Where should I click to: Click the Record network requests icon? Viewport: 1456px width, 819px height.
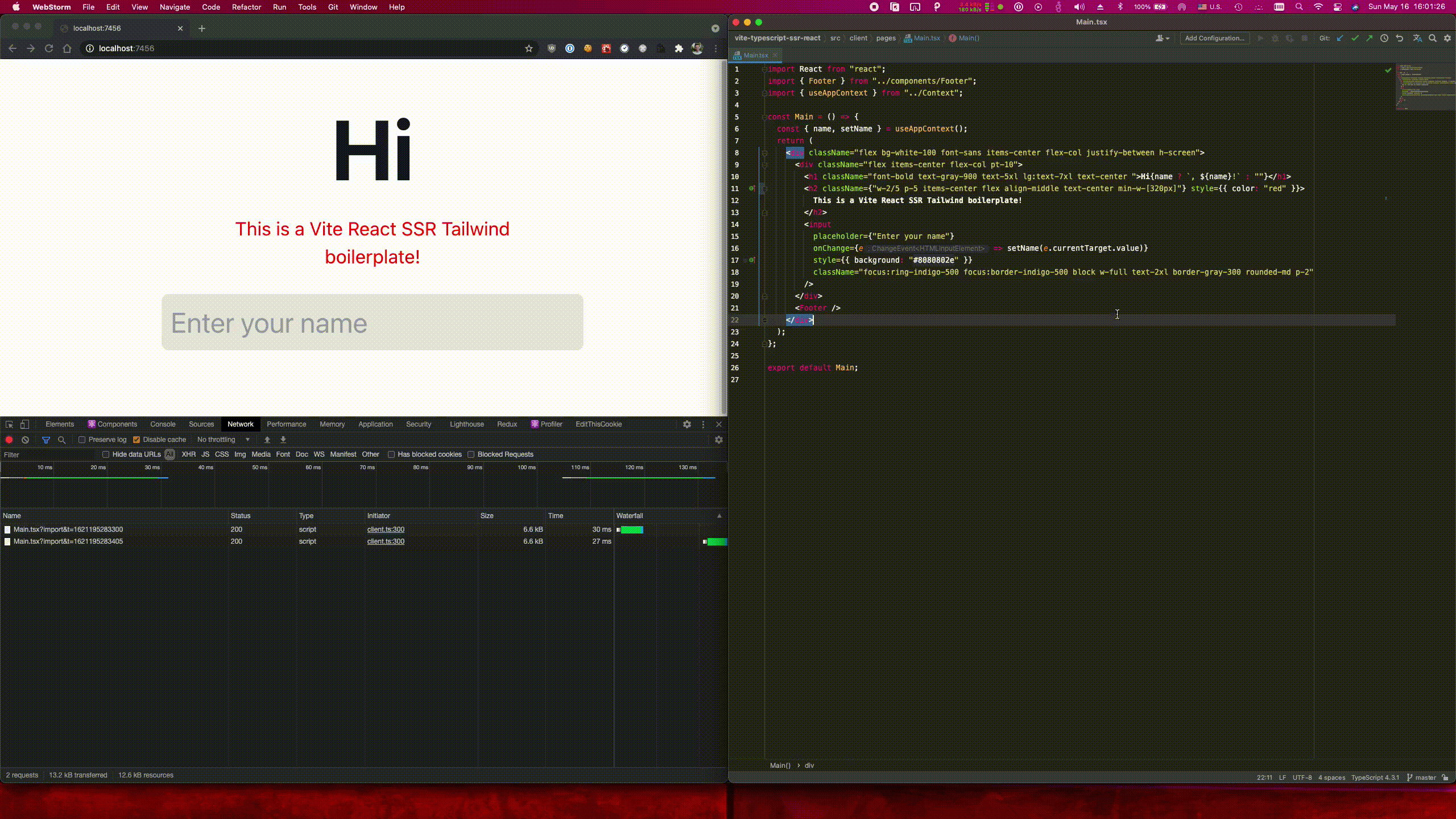9,439
